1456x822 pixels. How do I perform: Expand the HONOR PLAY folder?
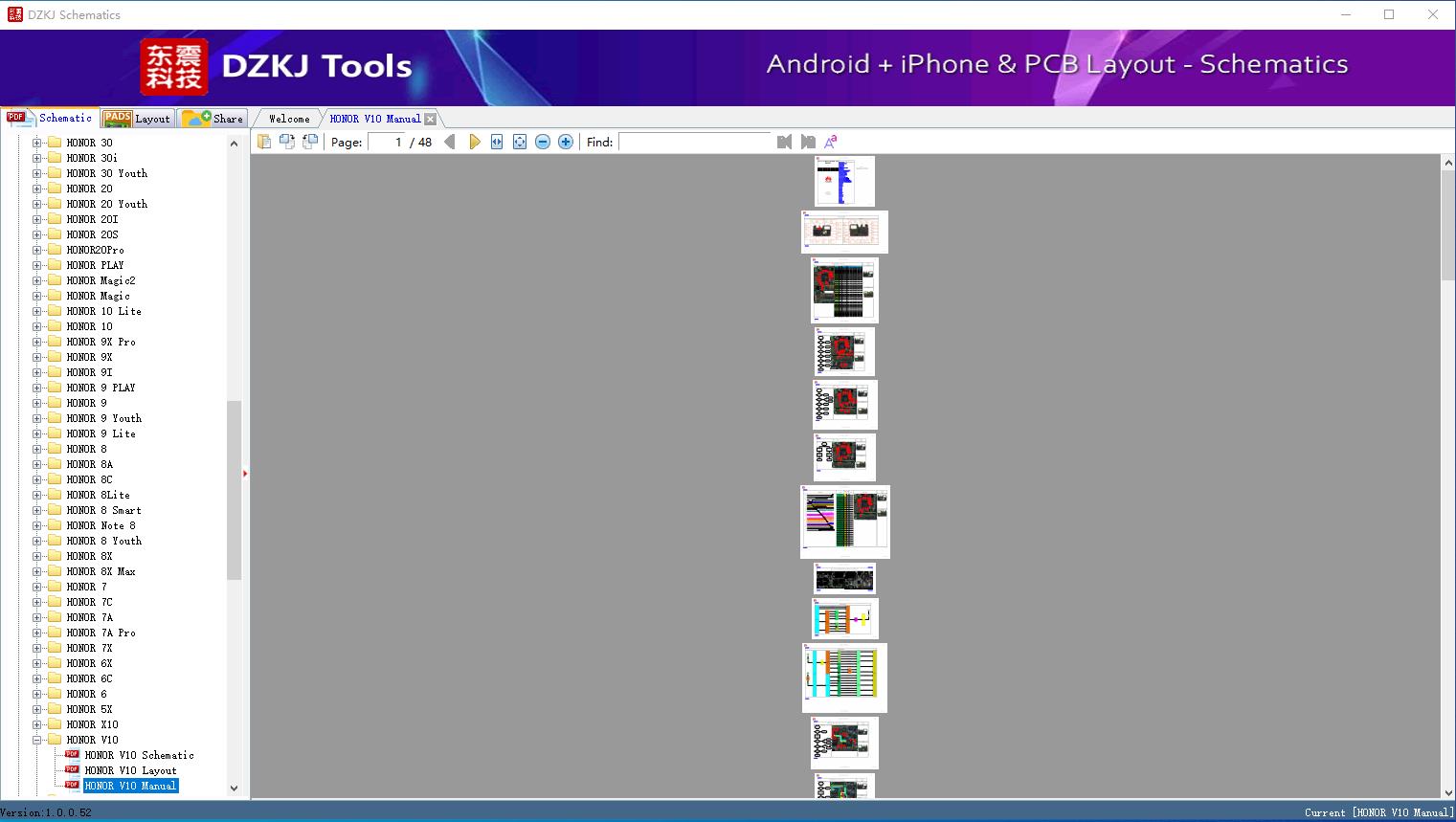tap(37, 265)
